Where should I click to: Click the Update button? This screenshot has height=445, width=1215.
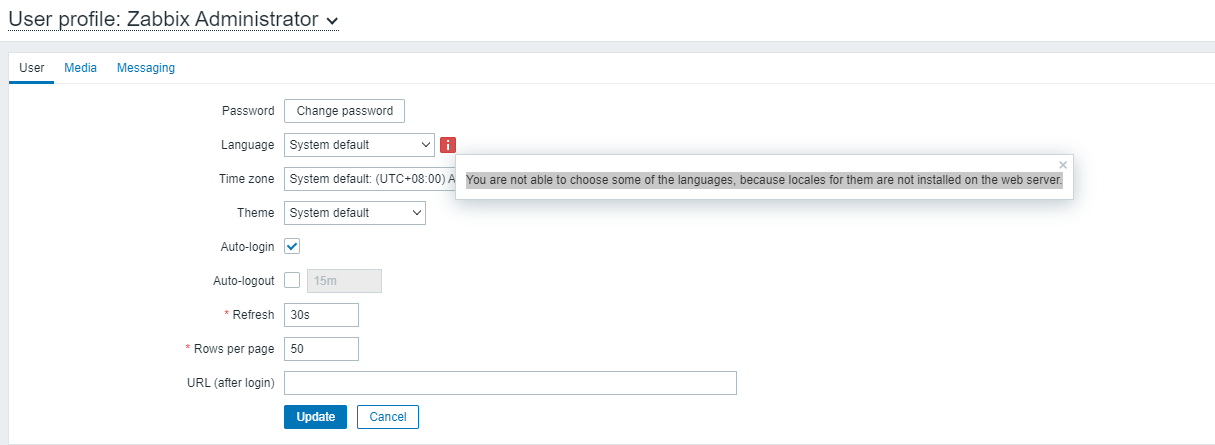point(315,417)
